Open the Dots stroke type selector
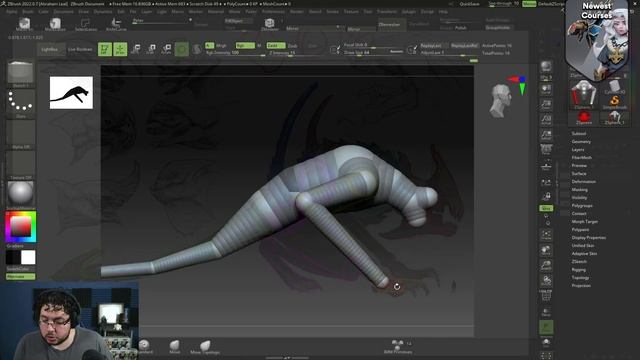The image size is (640, 360). (x=20, y=104)
